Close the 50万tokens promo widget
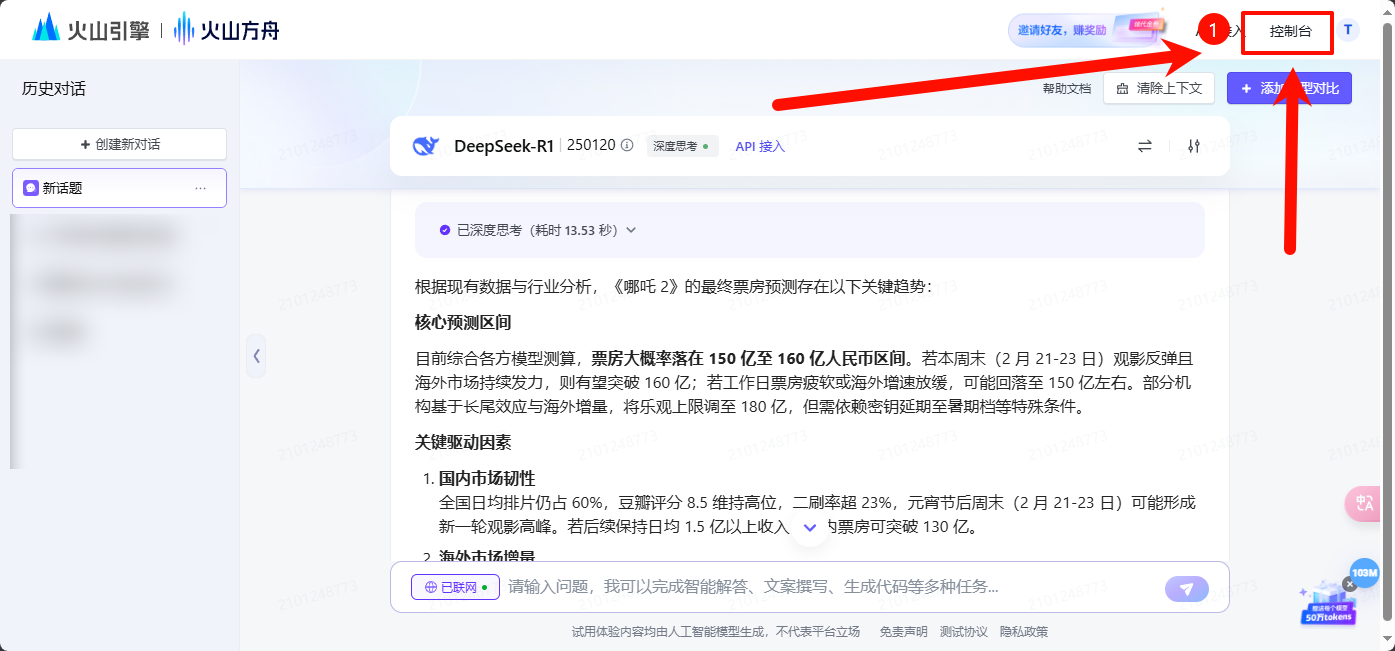Viewport: 1395px width, 651px height. coord(1350,583)
